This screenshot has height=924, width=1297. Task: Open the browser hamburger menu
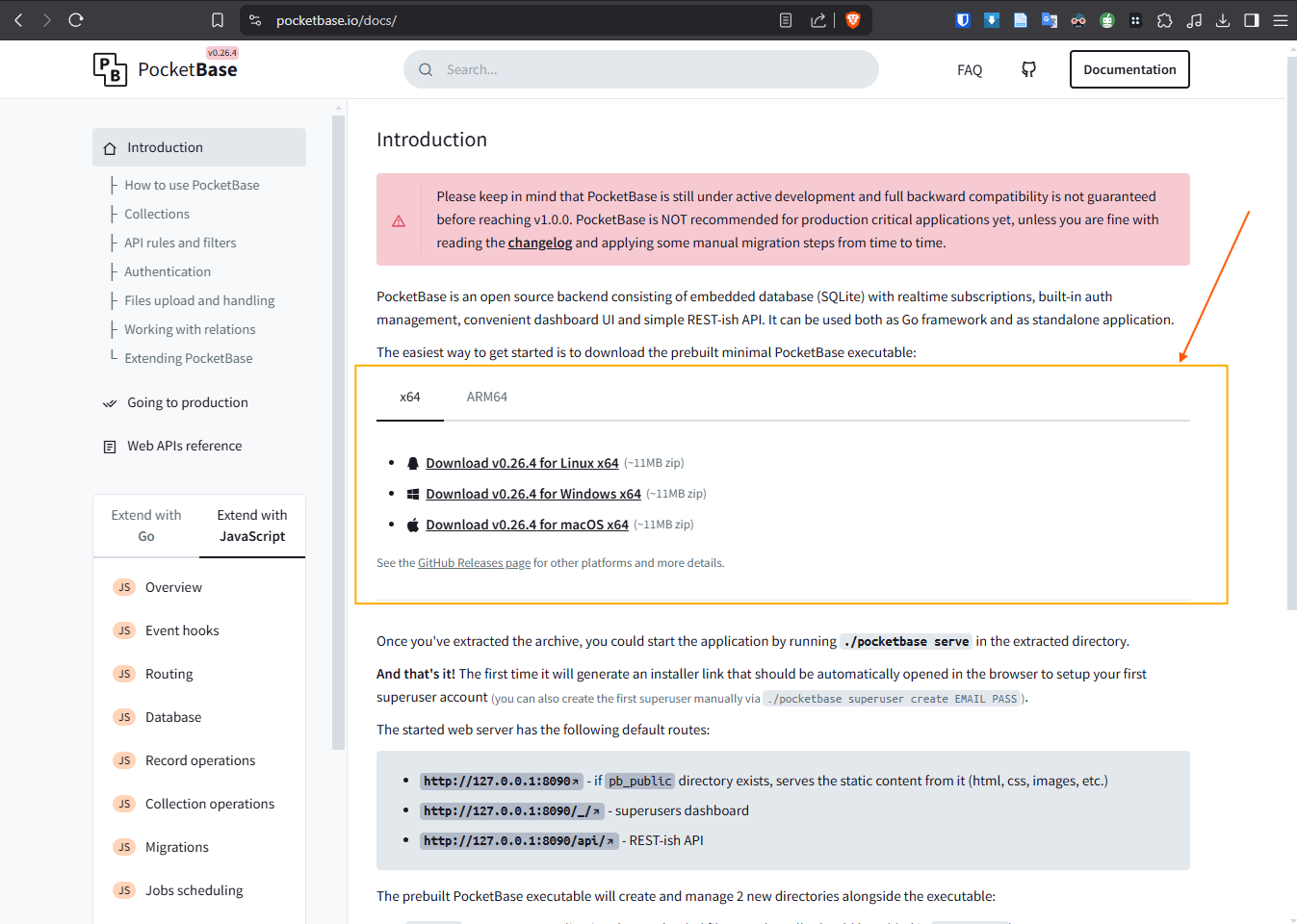point(1281,20)
